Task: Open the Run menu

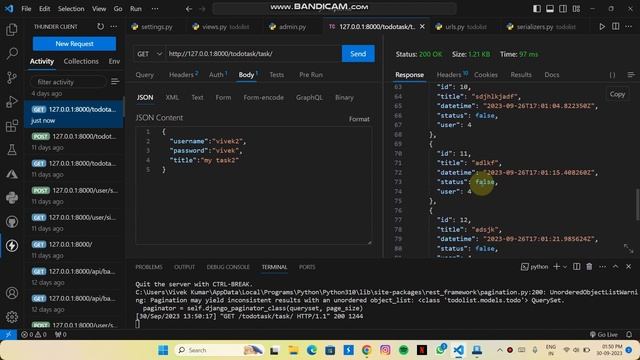Action: click(x=136, y=9)
